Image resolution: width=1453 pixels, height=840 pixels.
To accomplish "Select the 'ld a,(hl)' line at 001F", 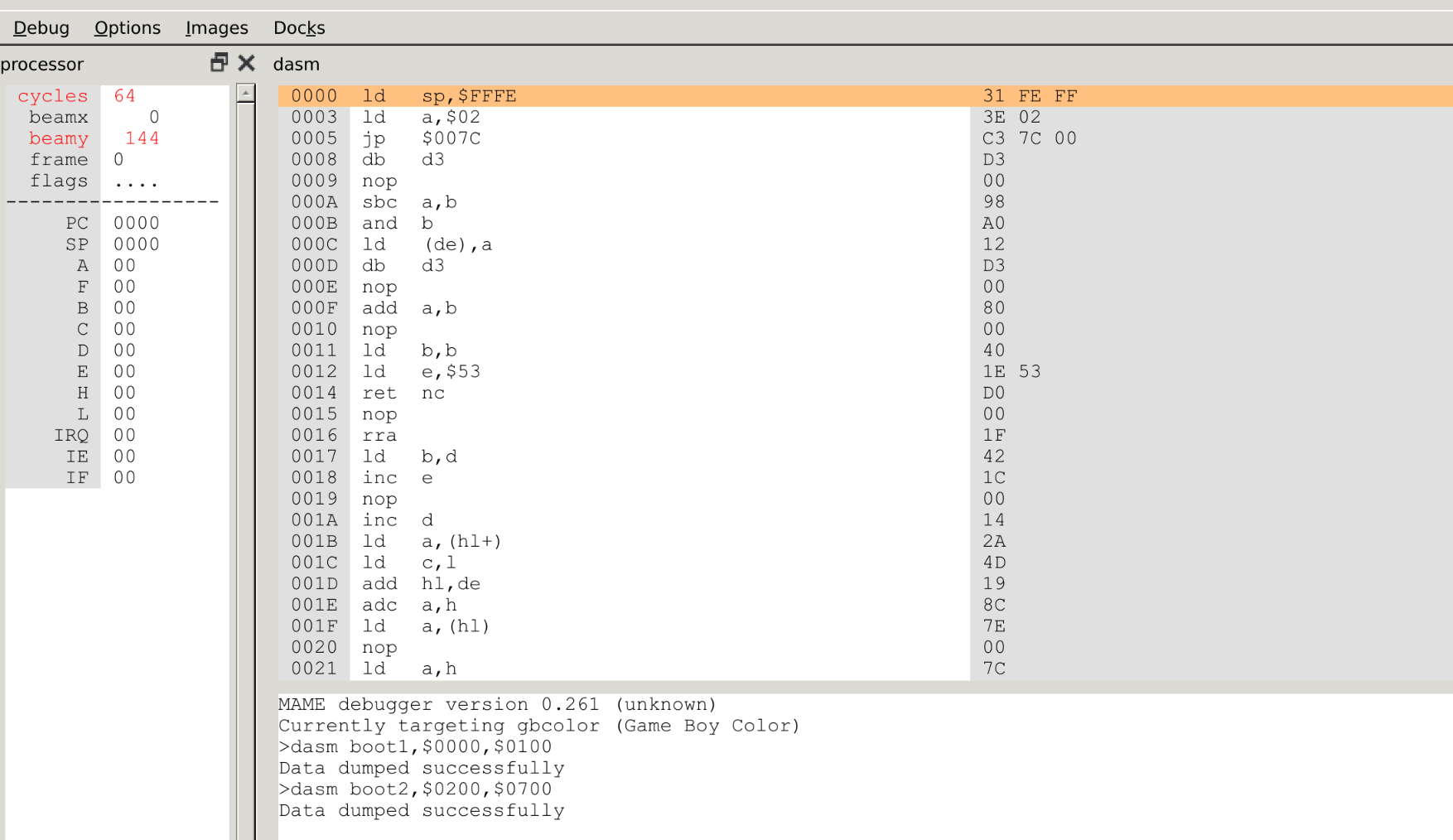I will pyautogui.click(x=866, y=626).
